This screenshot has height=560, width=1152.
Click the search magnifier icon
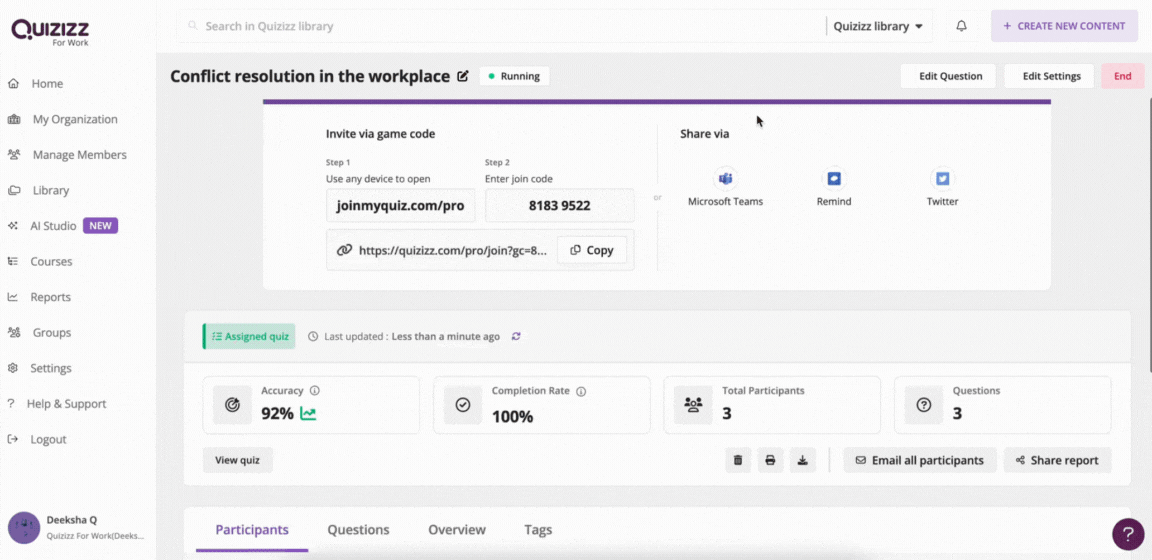(x=193, y=26)
